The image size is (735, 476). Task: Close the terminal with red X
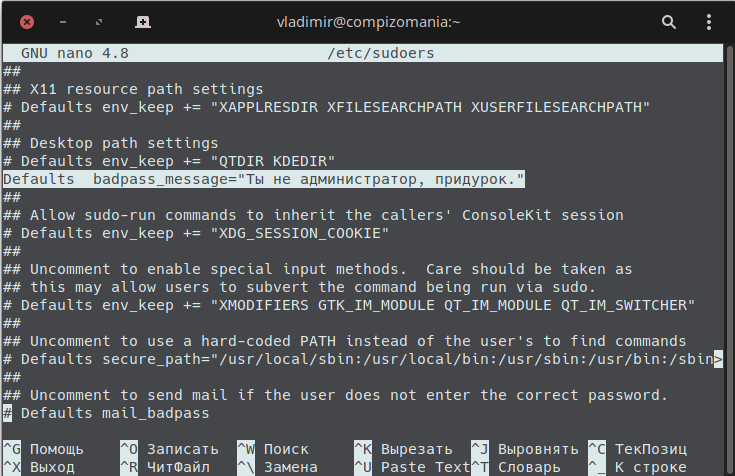click(x=27, y=22)
